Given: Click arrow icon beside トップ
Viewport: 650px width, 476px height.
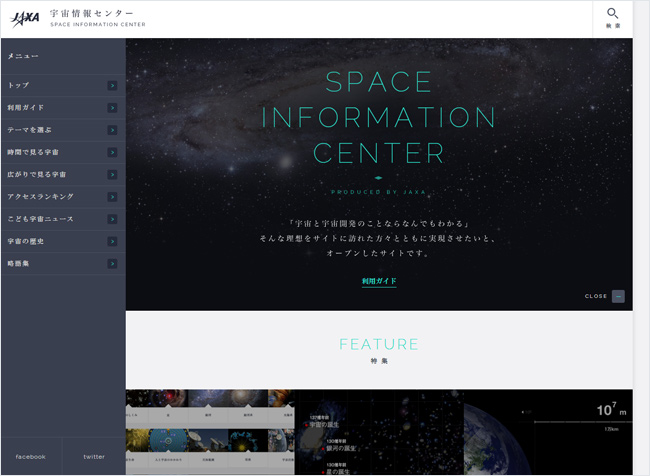Looking at the screenshot, I should [x=112, y=85].
